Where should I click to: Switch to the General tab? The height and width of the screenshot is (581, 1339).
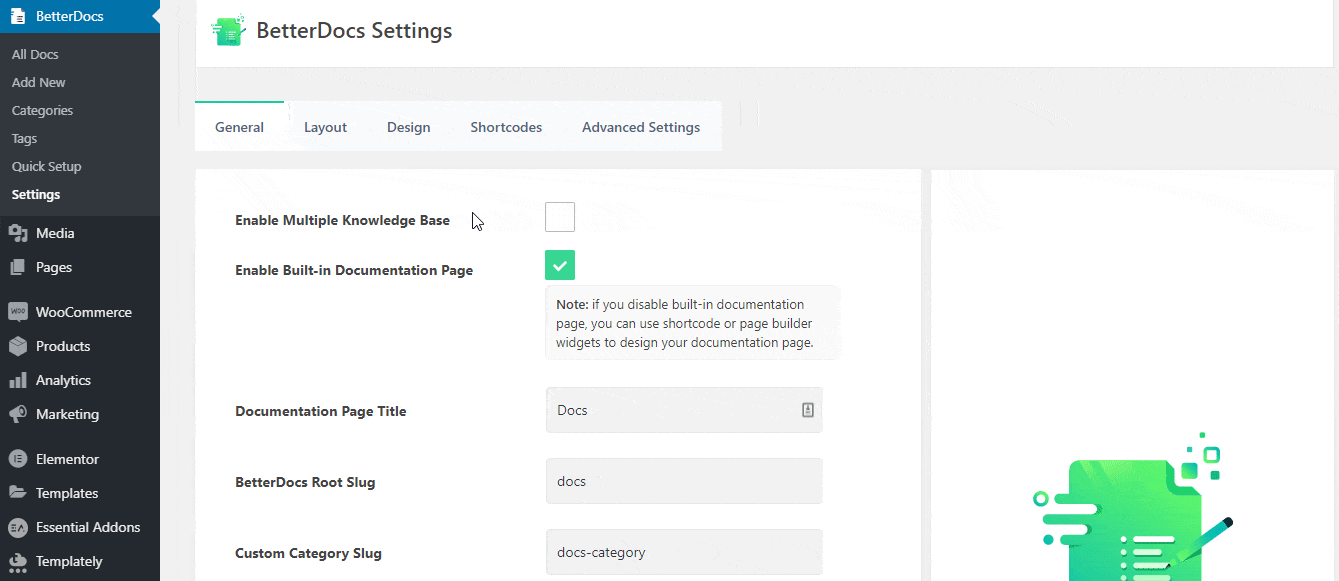pyautogui.click(x=240, y=127)
